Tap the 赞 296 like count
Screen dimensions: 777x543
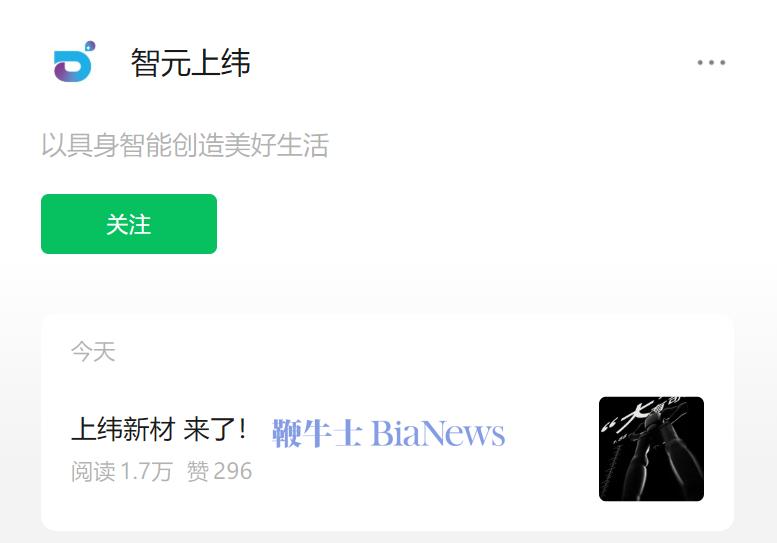point(220,471)
